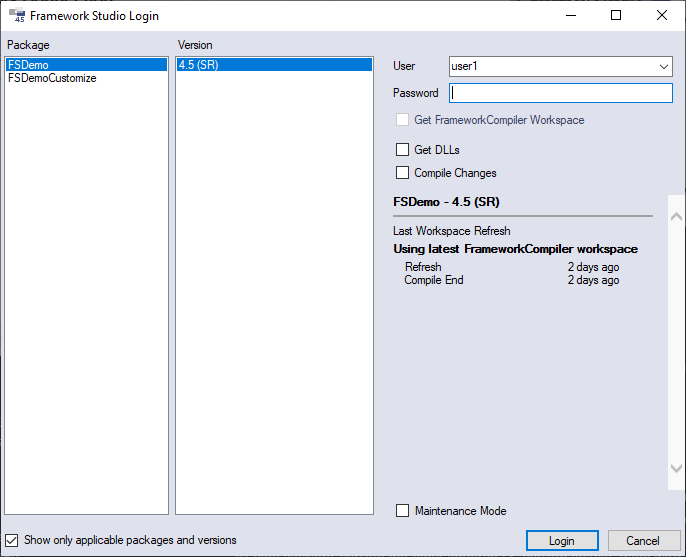The height and width of the screenshot is (557, 686).
Task: Enable the Compile Changes checkbox
Action: [402, 173]
